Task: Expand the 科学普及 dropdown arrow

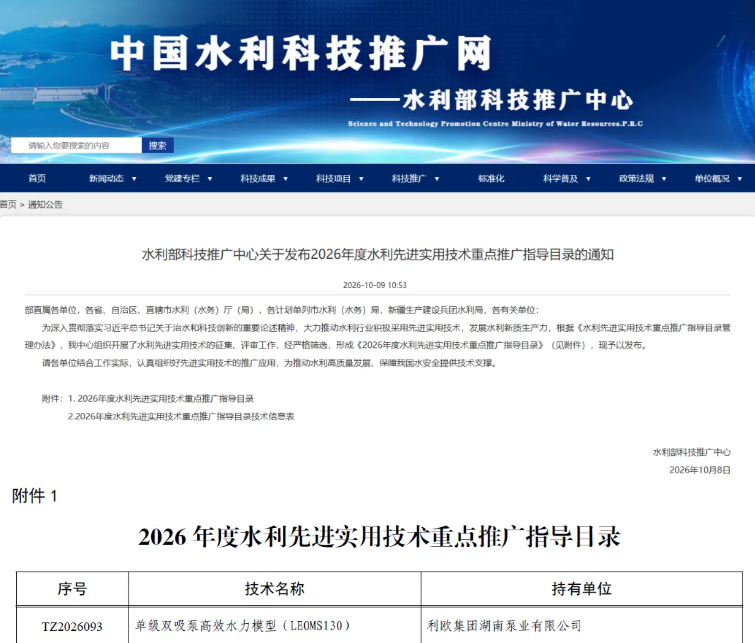Action: [588, 179]
